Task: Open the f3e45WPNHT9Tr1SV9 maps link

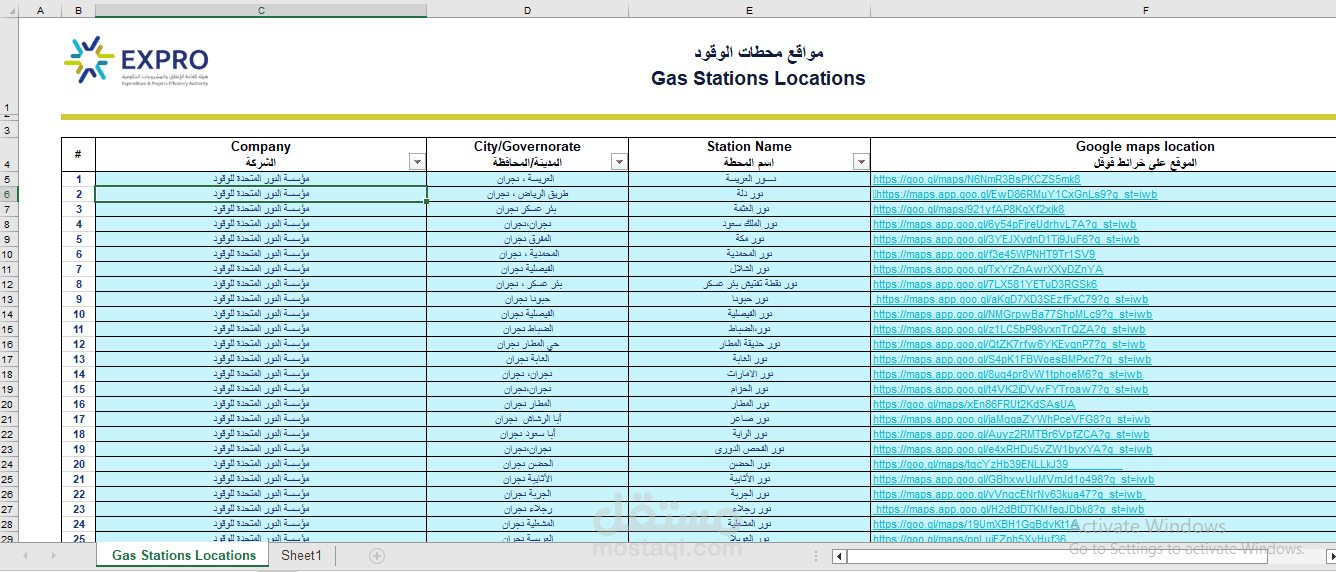Action: (x=984, y=254)
